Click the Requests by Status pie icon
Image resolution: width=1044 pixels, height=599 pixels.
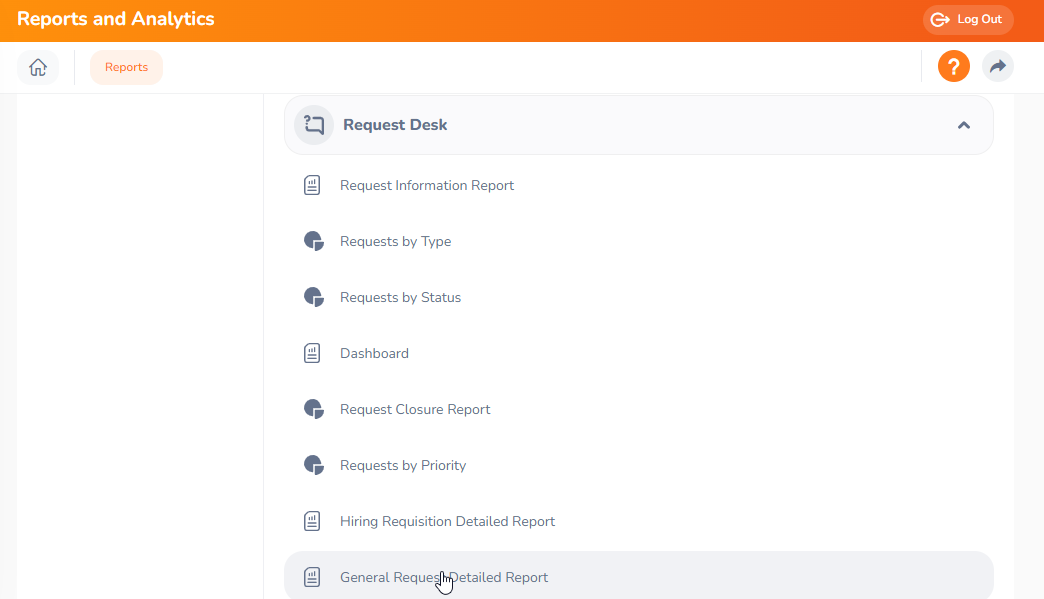coord(313,297)
